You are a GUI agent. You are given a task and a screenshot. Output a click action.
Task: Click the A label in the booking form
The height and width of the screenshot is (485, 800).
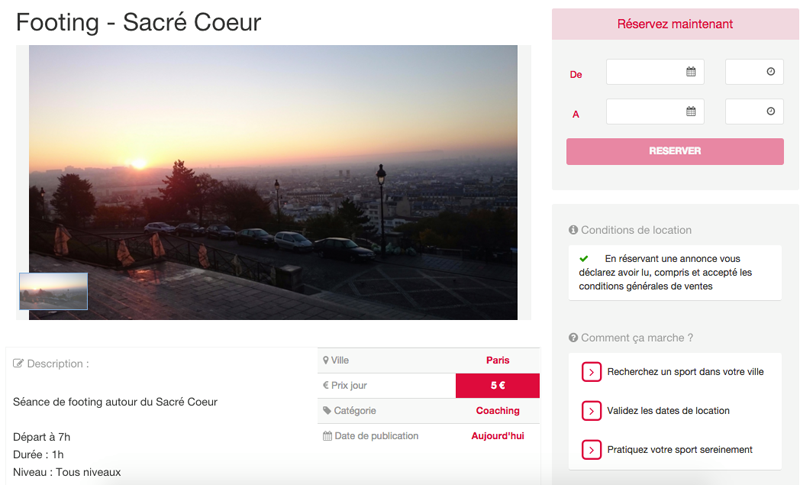[x=576, y=114]
